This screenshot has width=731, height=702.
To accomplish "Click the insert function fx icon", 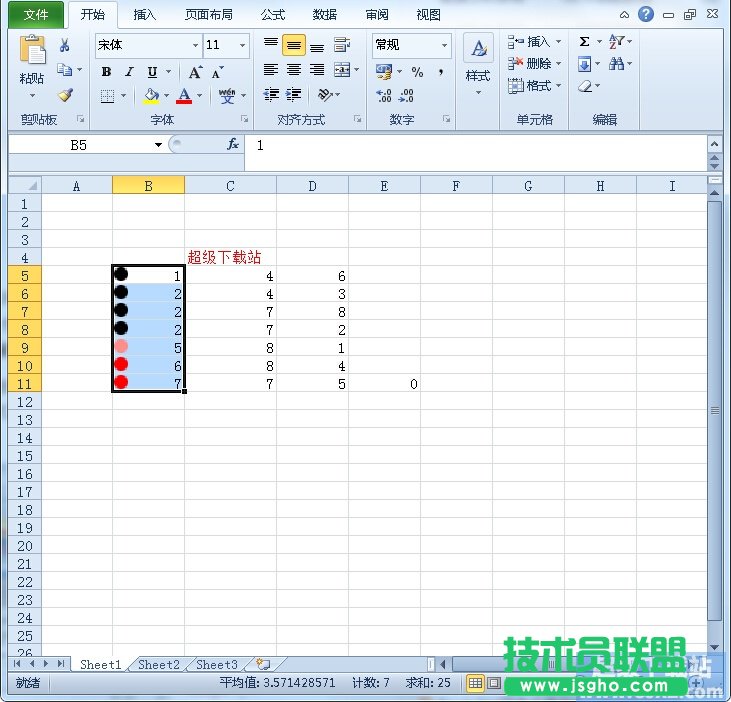I will point(233,145).
